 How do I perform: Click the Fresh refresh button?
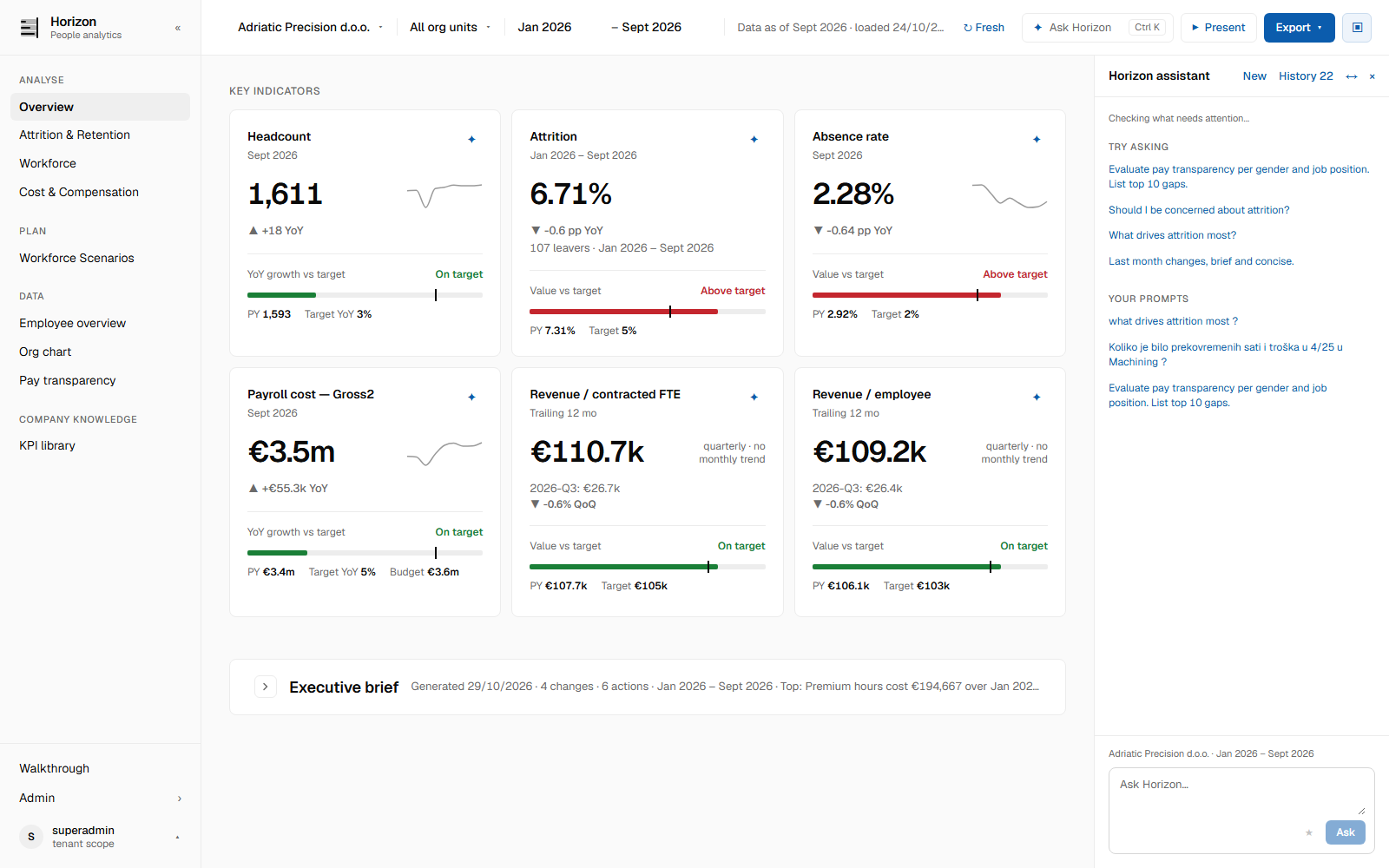[x=984, y=28]
